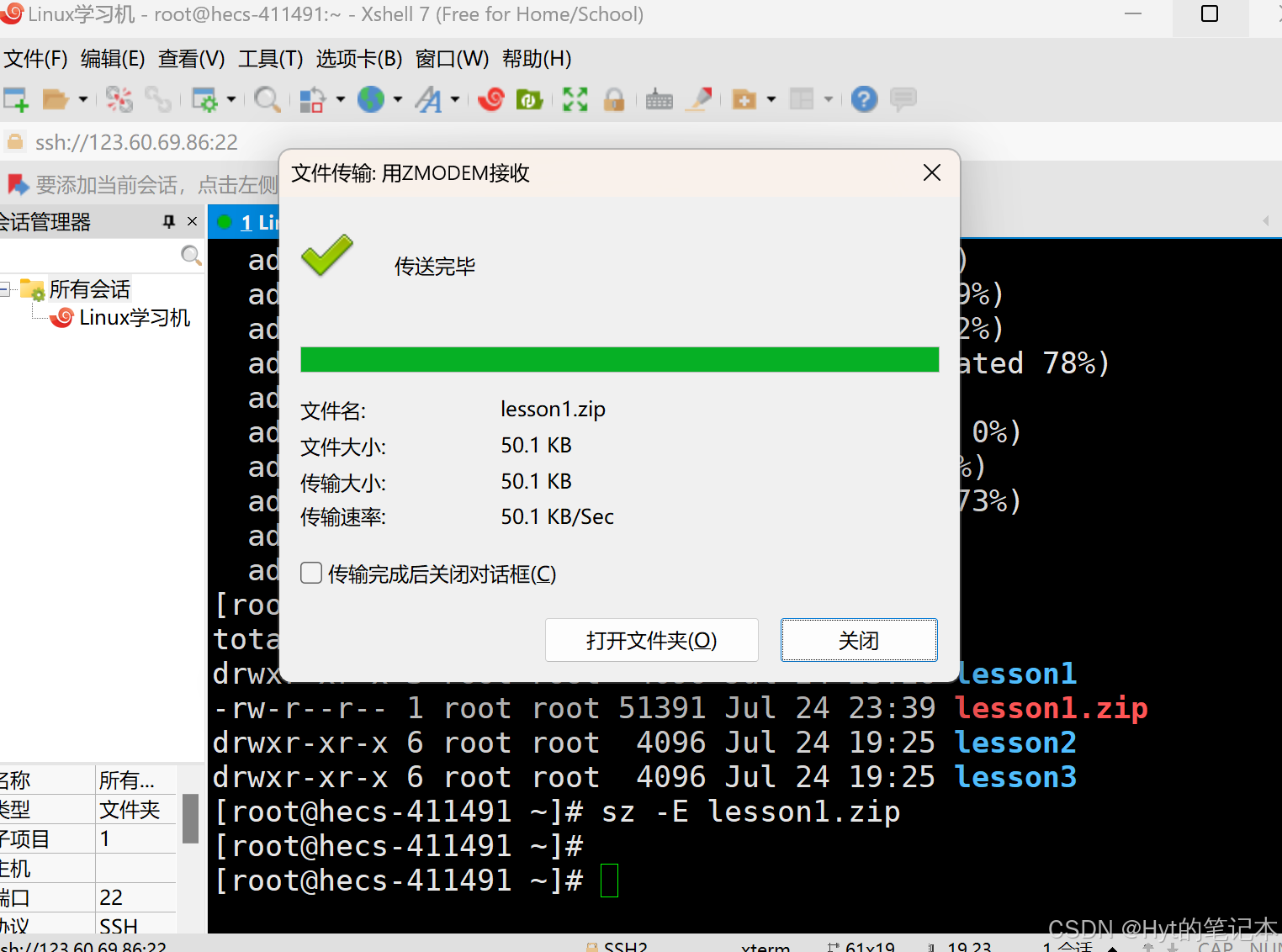The width and height of the screenshot is (1282, 952).
Task: Click the keyboard key-mapping toolbar icon
Action: click(x=660, y=99)
